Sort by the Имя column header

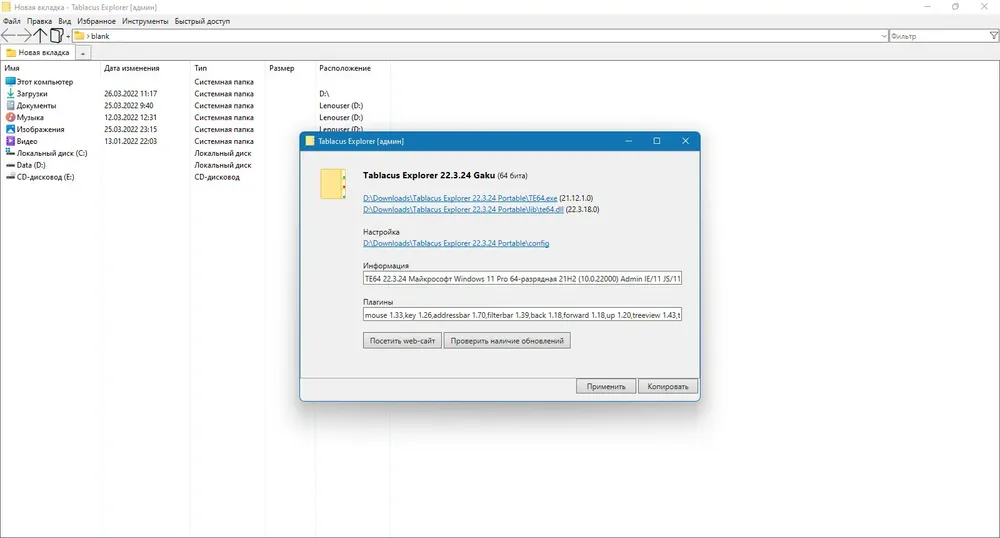(x=11, y=68)
